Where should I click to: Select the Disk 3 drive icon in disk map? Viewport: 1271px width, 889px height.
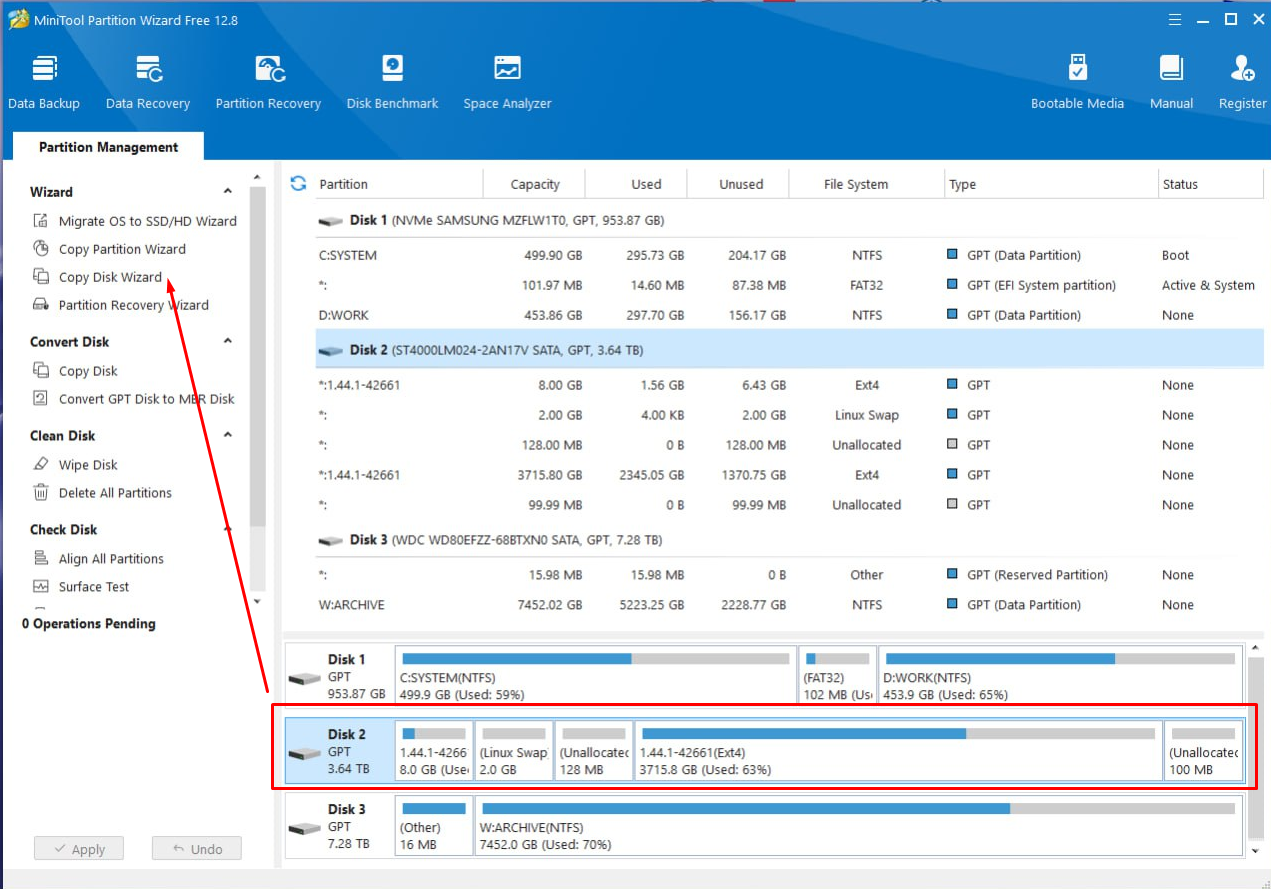coord(304,829)
